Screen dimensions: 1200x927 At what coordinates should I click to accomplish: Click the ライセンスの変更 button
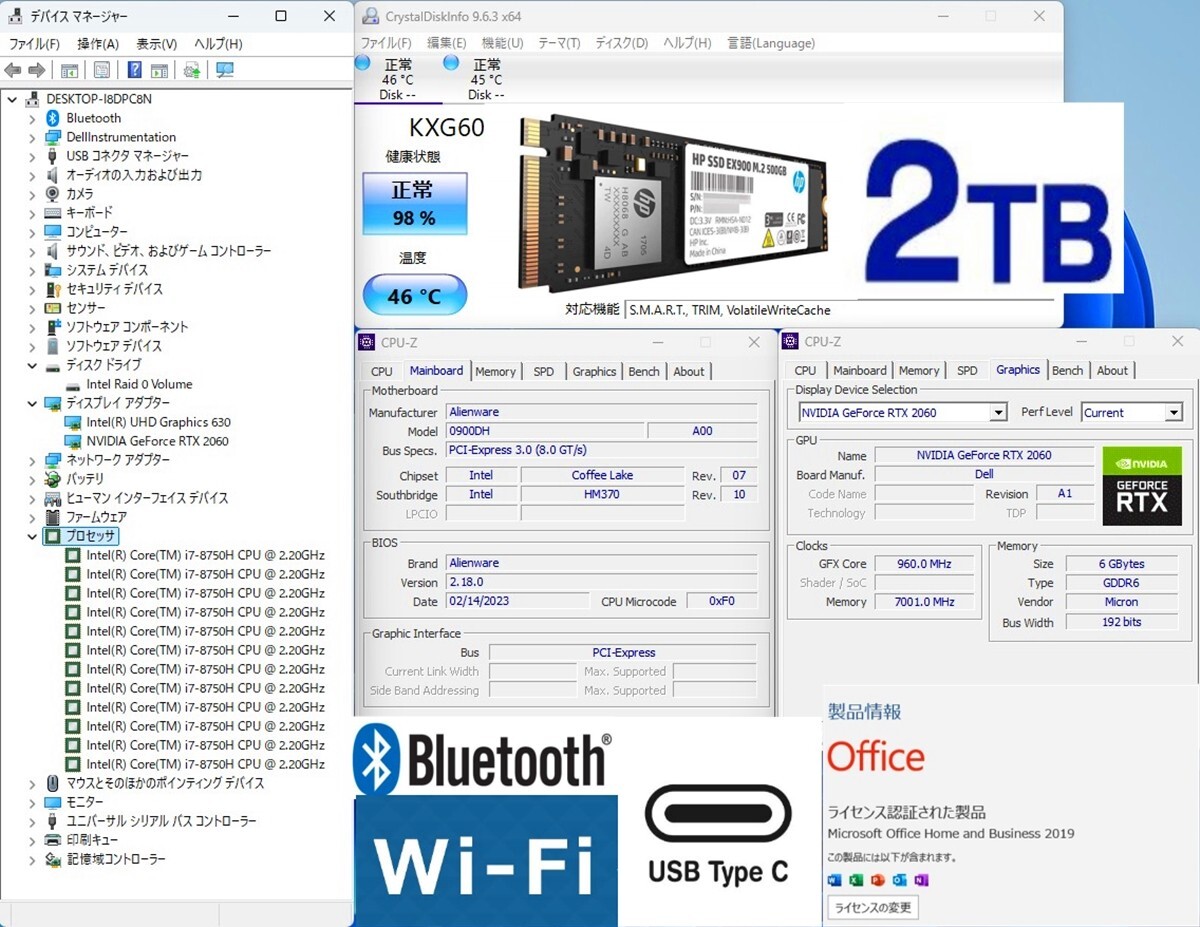(x=873, y=908)
